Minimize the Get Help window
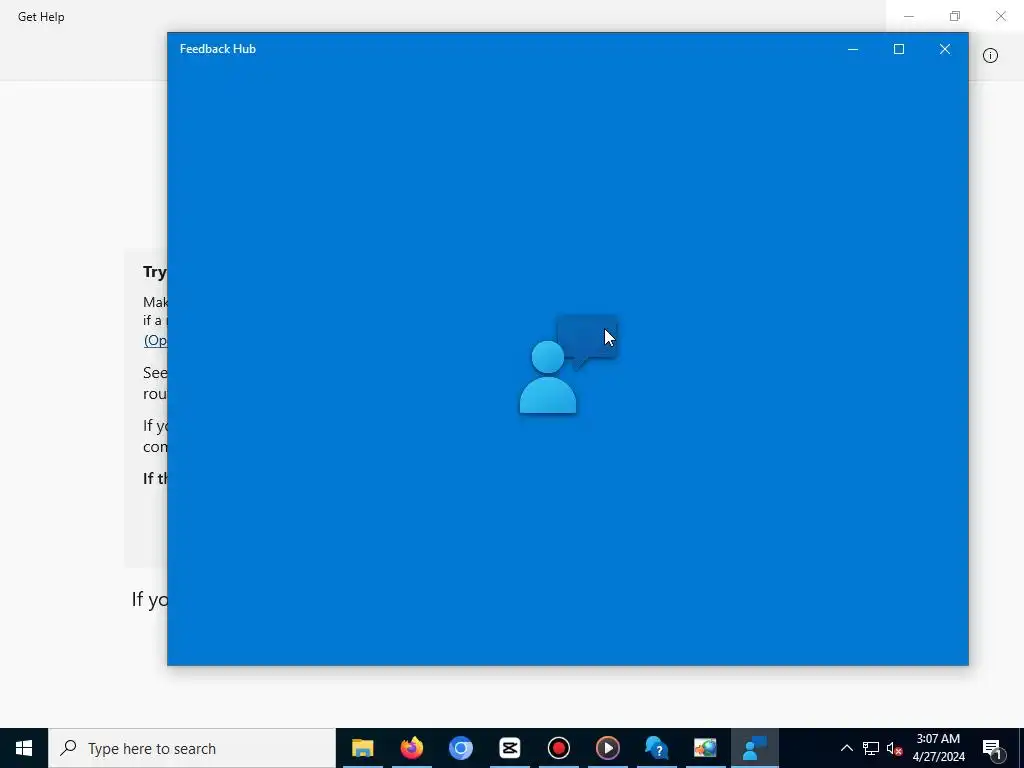Image resolution: width=1024 pixels, height=768 pixels. tap(909, 16)
